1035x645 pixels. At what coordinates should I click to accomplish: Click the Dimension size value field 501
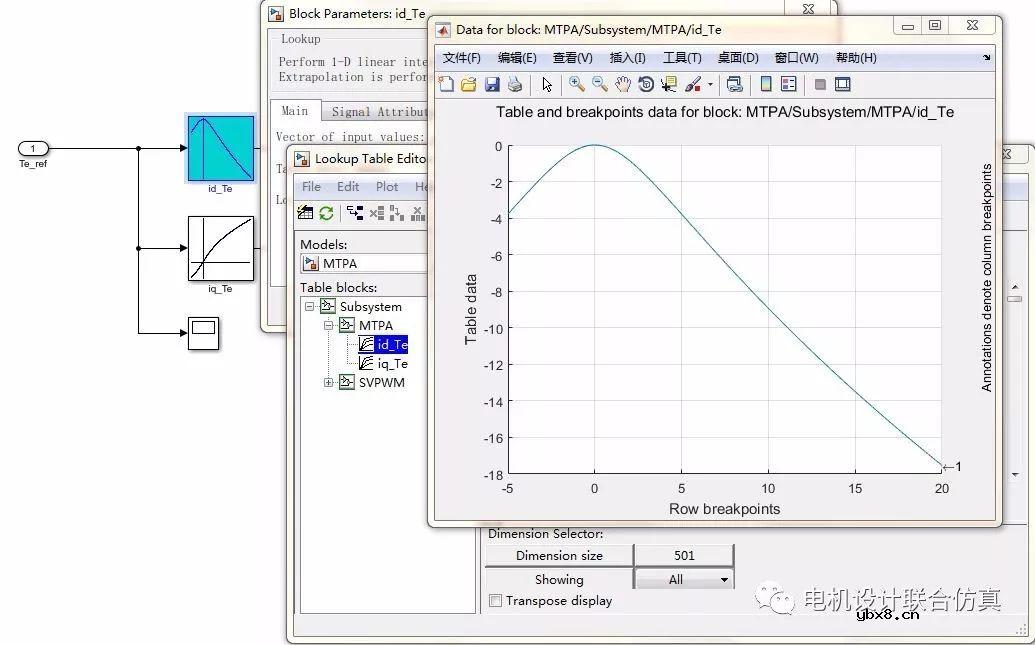point(684,556)
